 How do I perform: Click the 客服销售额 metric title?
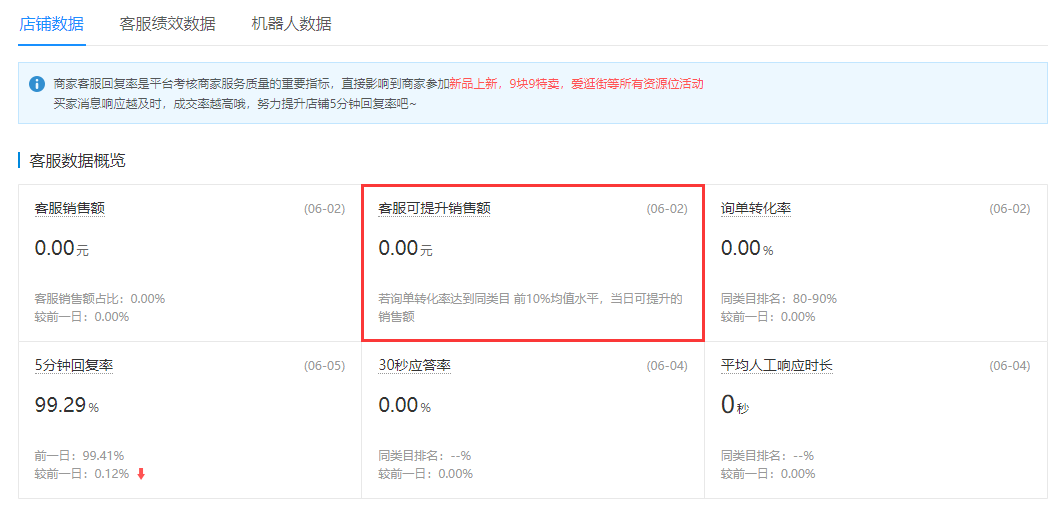(70, 208)
